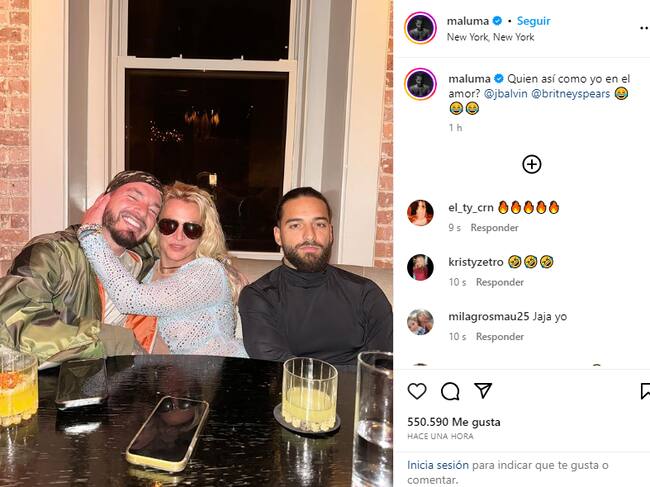Load more comments with the plus circle
The height and width of the screenshot is (487, 650).
531,165
